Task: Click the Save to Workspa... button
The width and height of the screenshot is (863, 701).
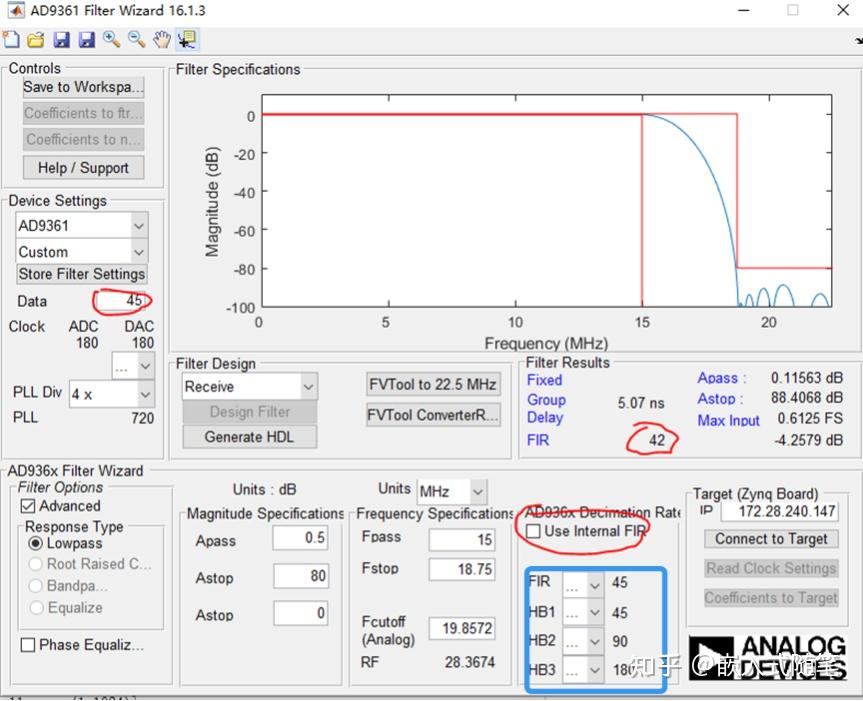Action: point(84,87)
